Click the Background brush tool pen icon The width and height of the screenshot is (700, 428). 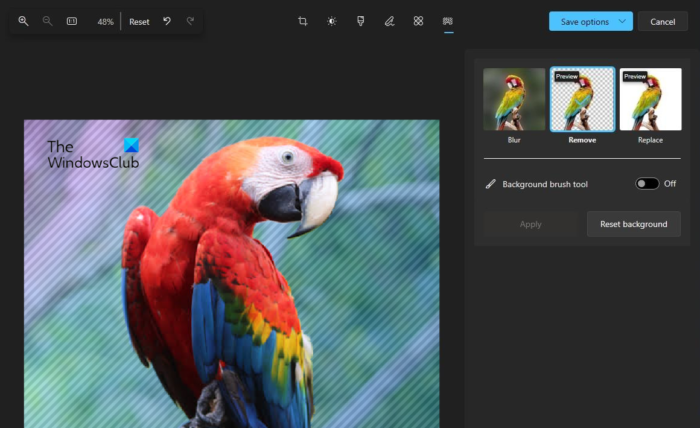pyautogui.click(x=491, y=184)
